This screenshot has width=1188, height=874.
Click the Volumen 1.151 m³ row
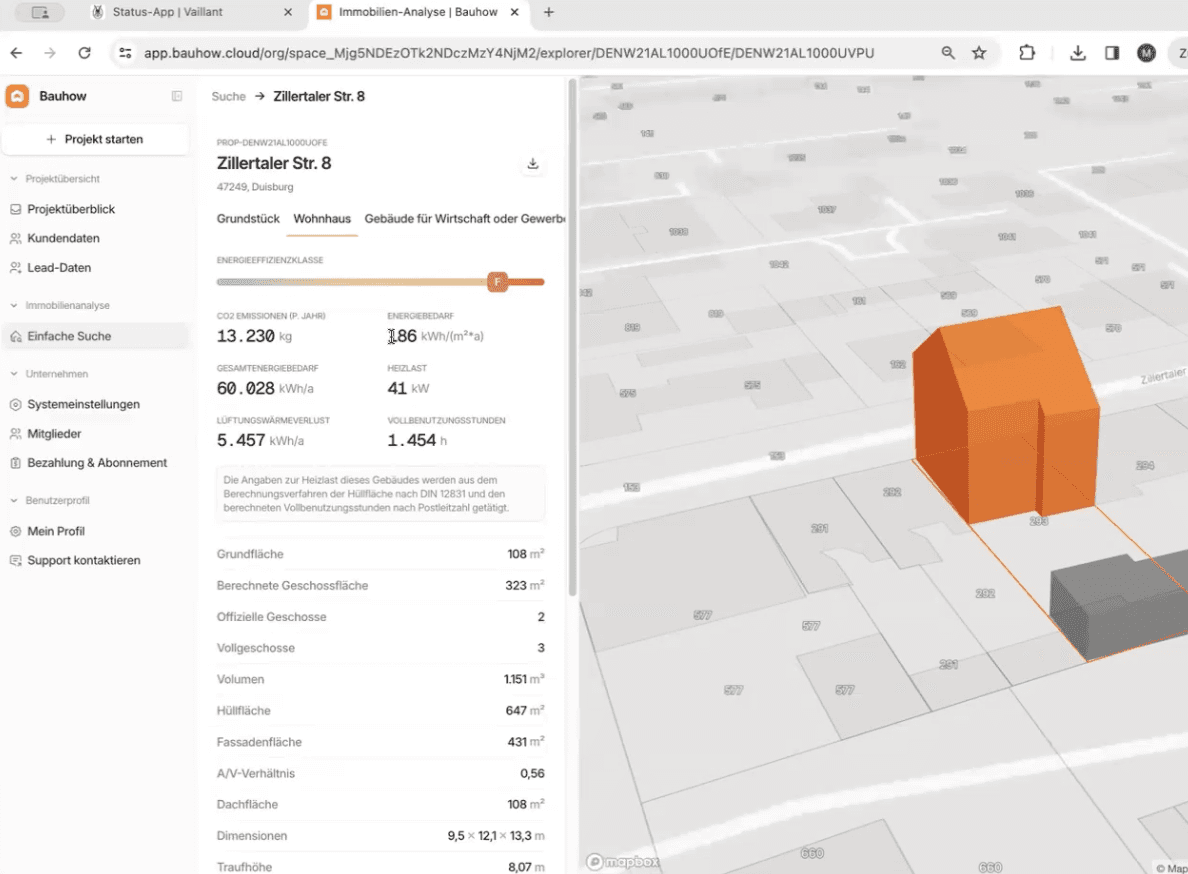pos(380,679)
